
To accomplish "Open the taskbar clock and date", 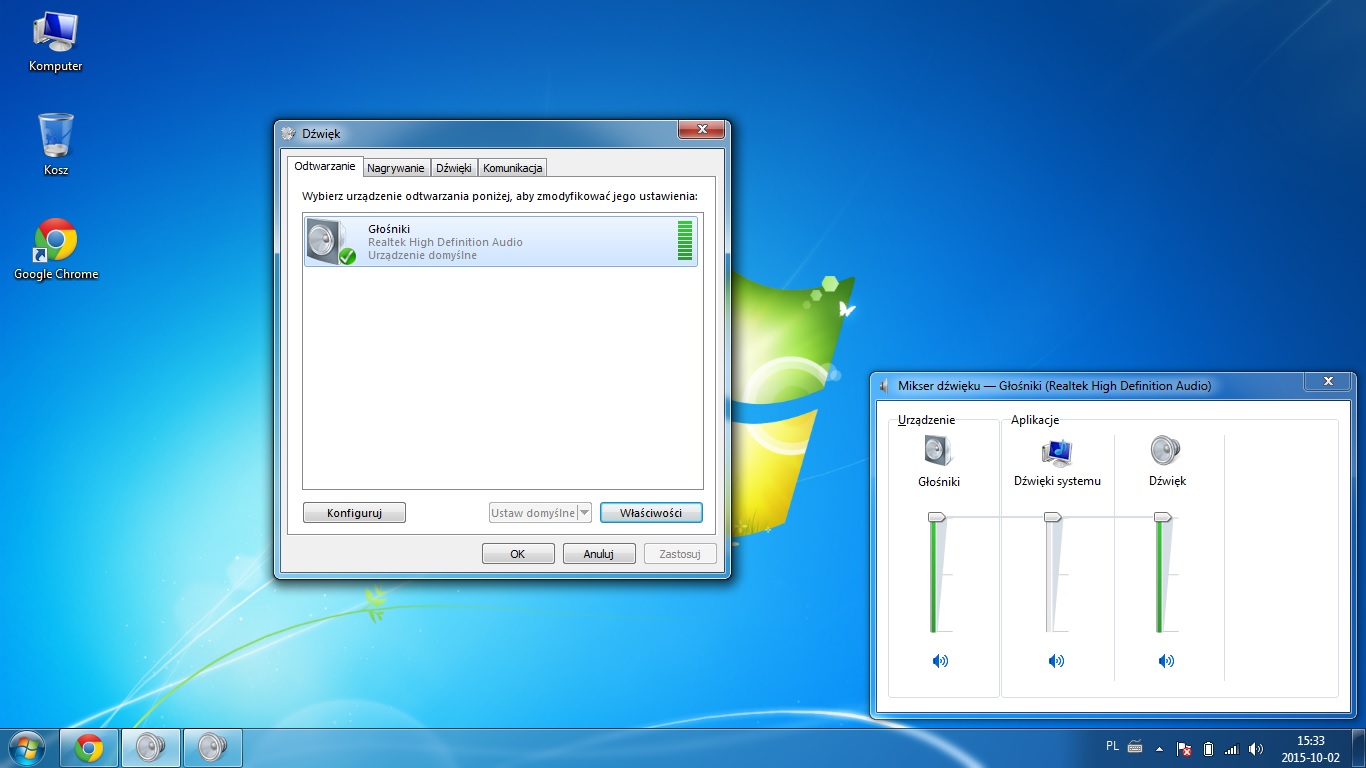I will click(1310, 748).
